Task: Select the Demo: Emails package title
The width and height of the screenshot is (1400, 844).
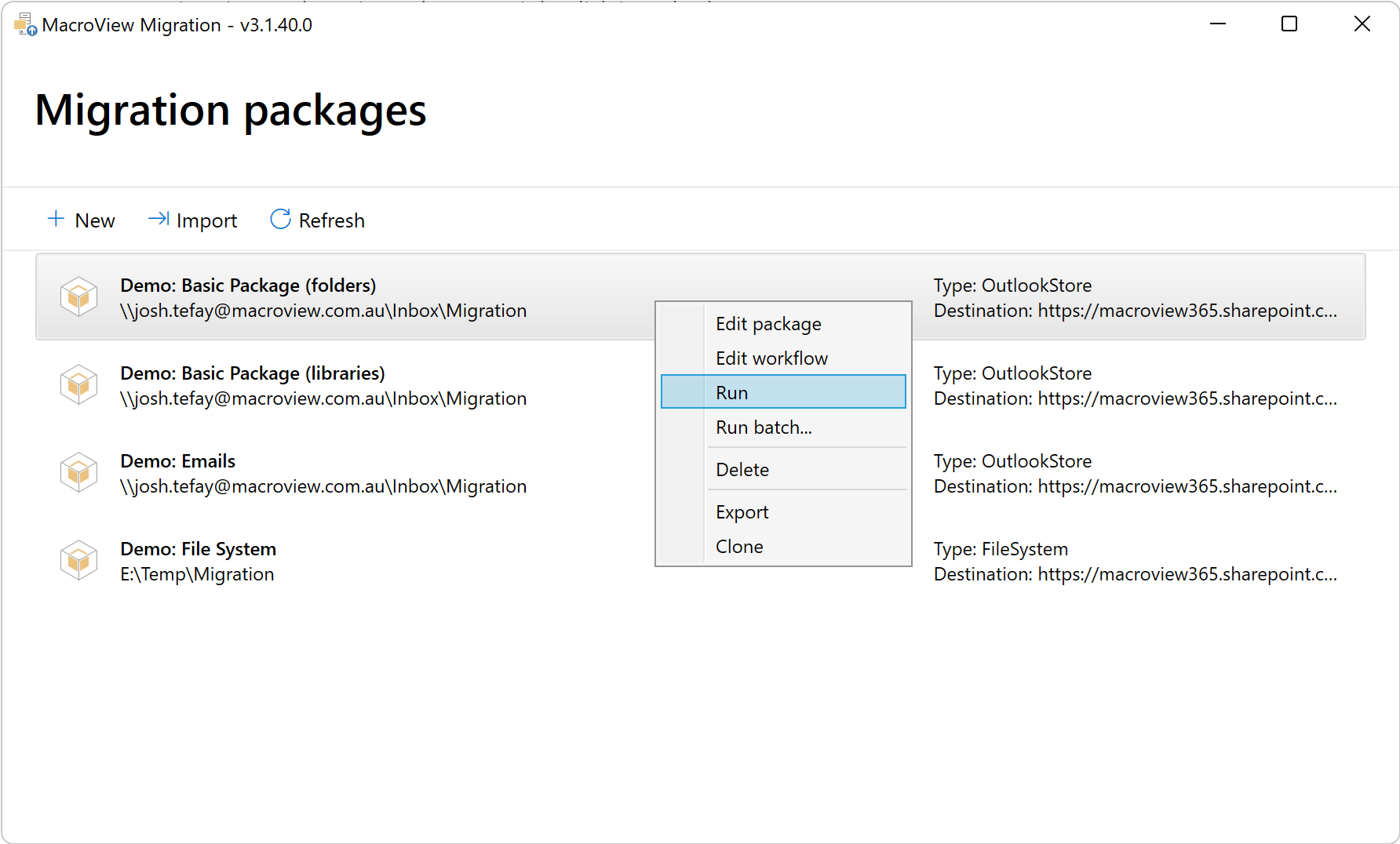Action: [178, 461]
